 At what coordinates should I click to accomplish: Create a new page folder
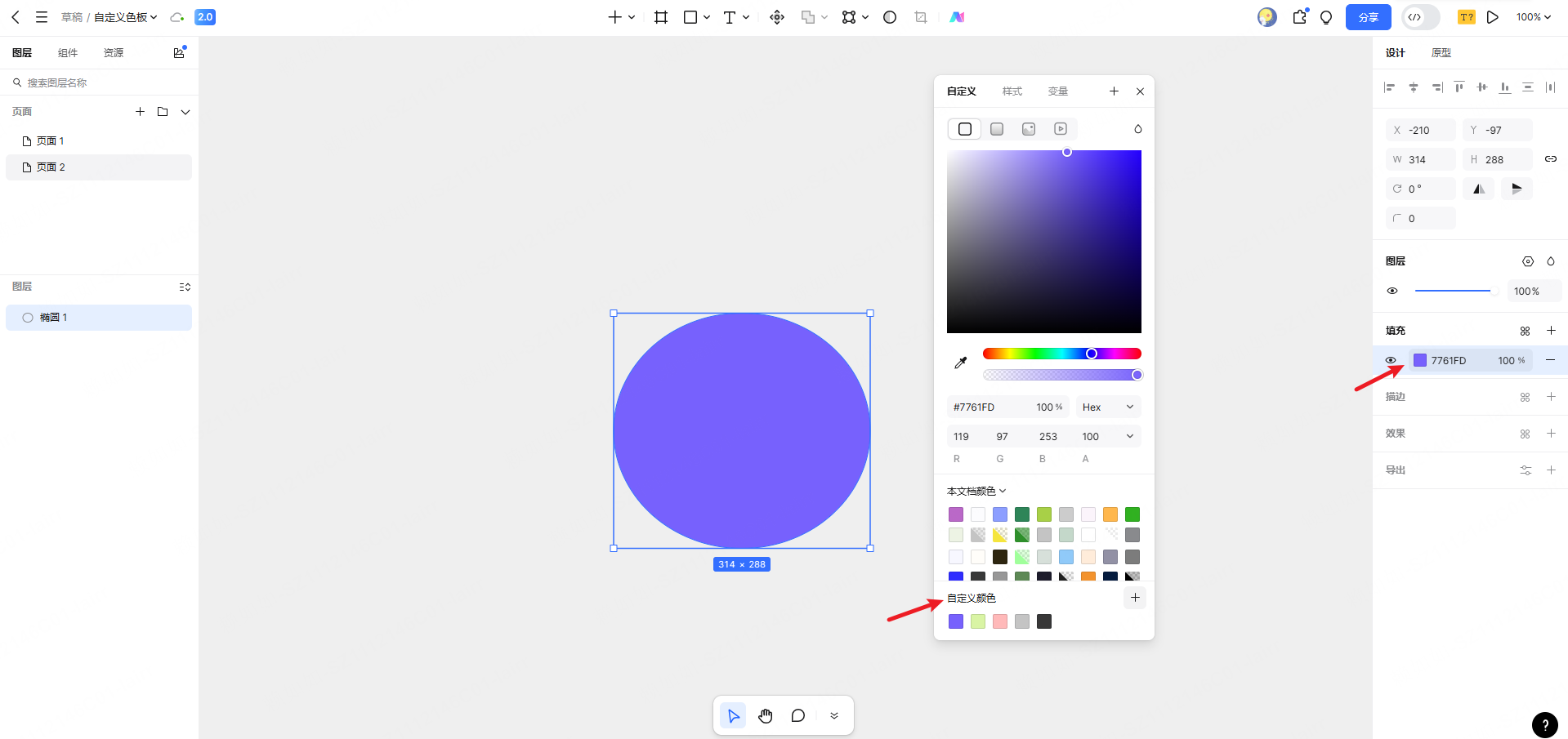[163, 112]
